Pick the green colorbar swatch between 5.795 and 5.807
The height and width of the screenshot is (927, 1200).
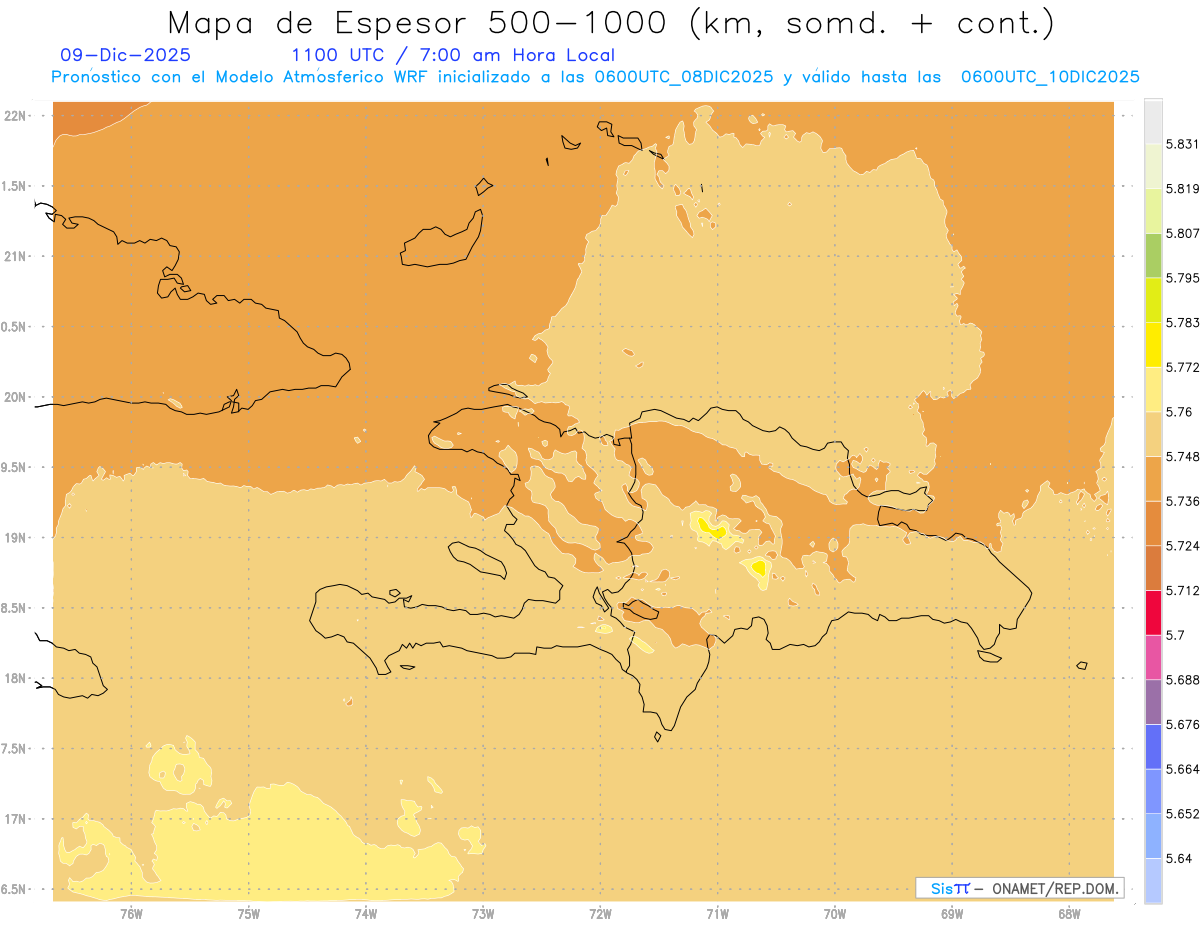coord(1153,256)
